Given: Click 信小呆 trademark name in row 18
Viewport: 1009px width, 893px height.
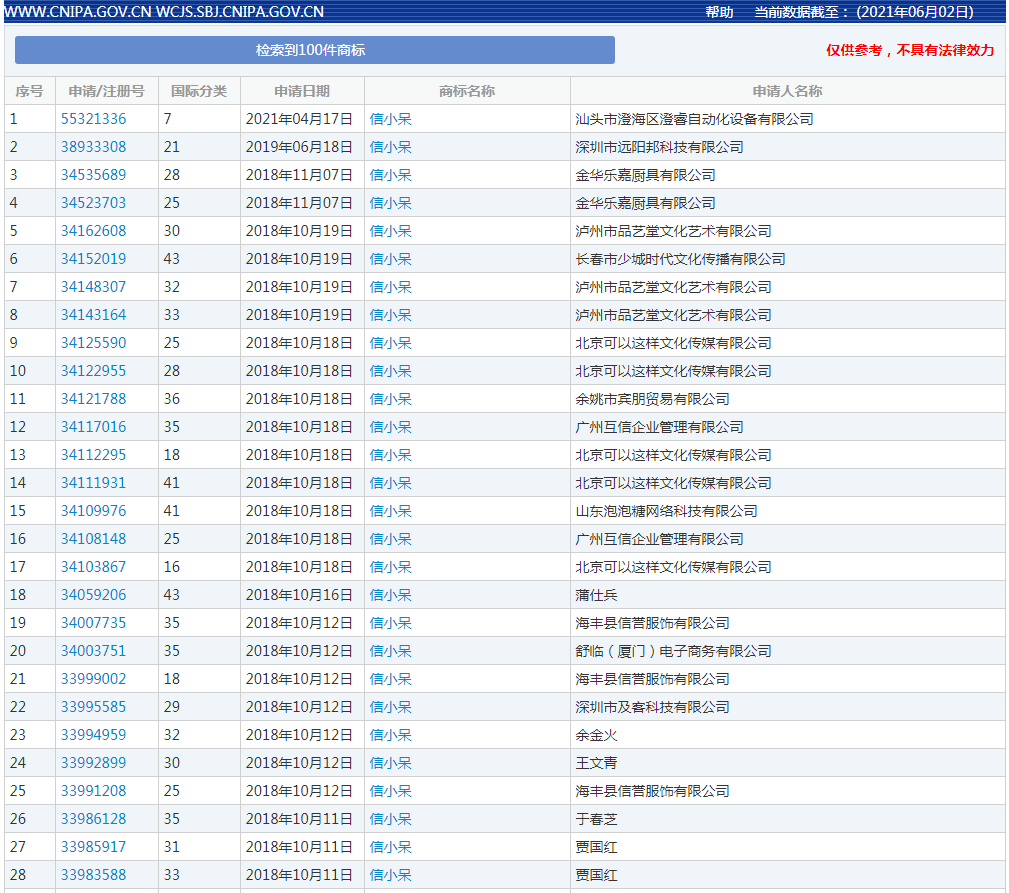Looking at the screenshot, I should [391, 594].
